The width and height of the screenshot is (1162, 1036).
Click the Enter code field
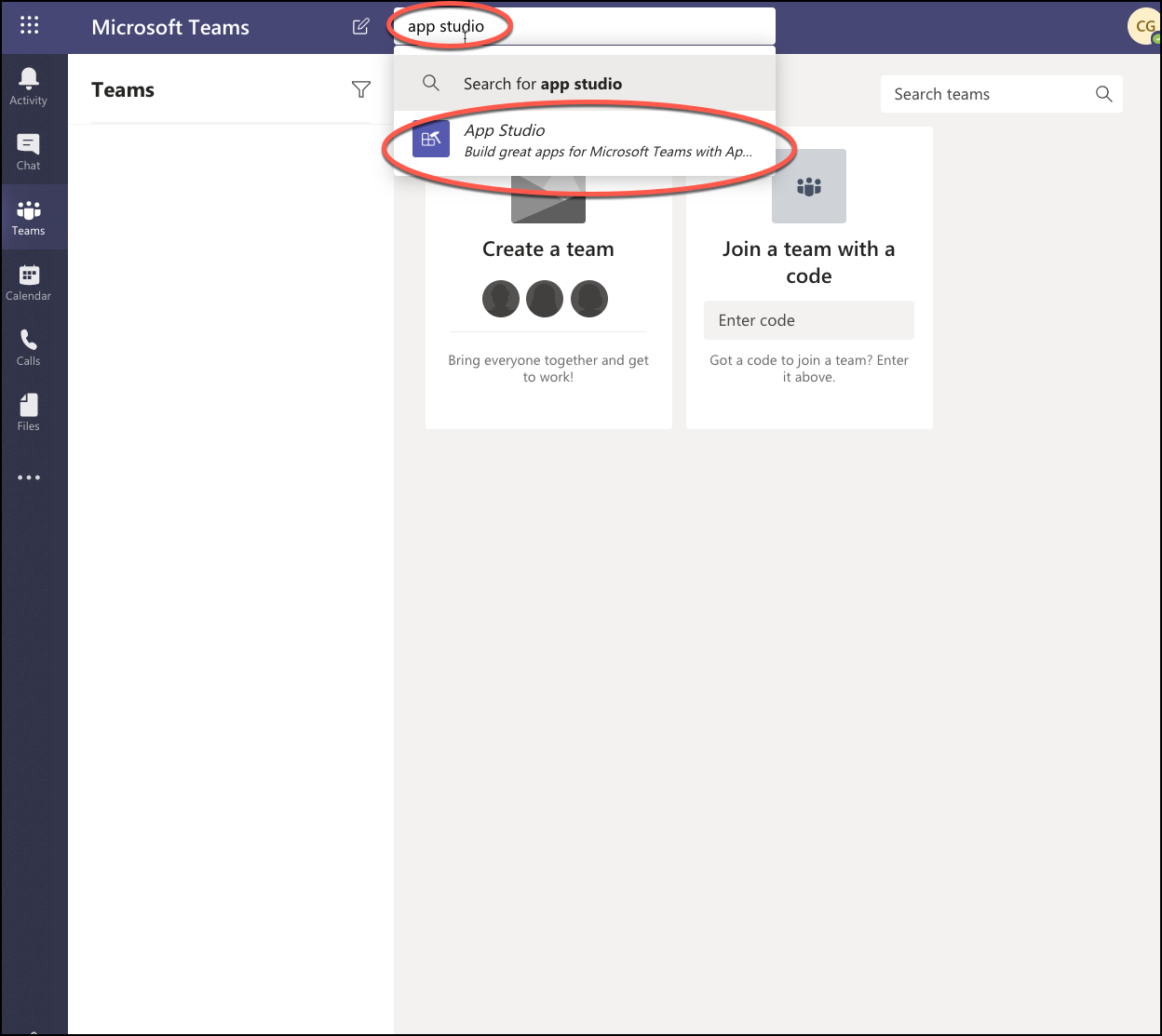coord(809,320)
